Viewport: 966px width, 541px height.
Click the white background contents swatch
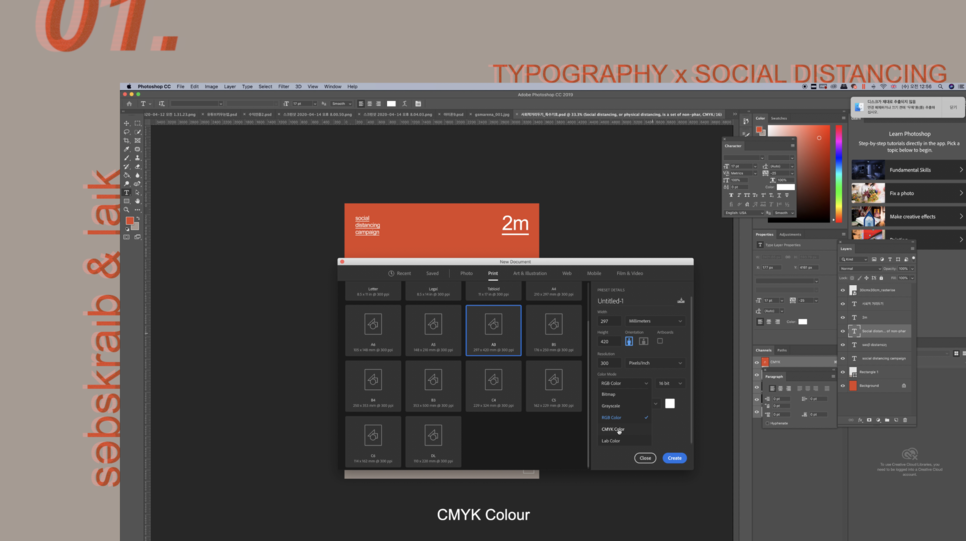pyautogui.click(x=670, y=404)
